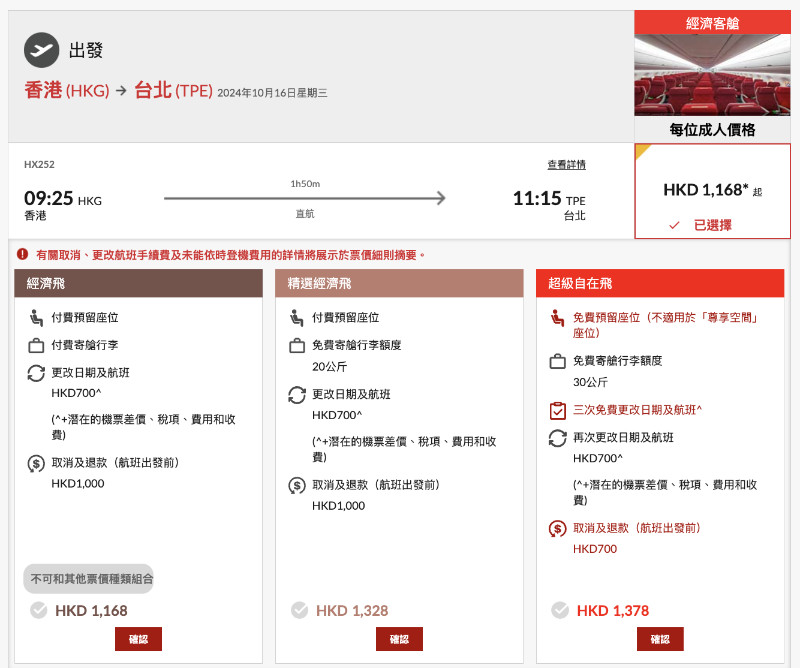This screenshot has height=668, width=800.
Task: Open 查看詳情 flight details link
Action: point(566,165)
